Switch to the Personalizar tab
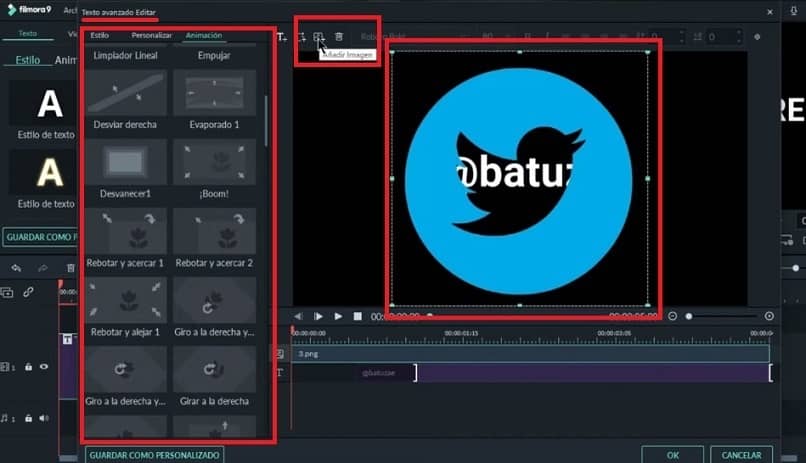This screenshot has width=806, height=463. click(x=152, y=35)
